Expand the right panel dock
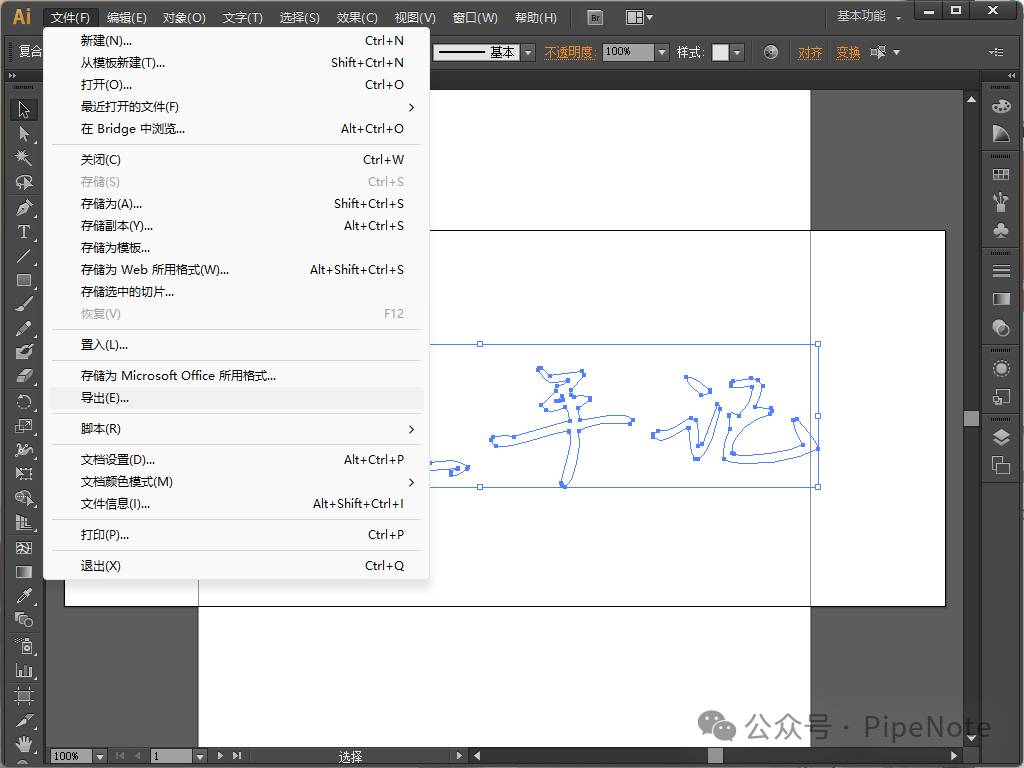This screenshot has height=768, width=1024. (x=1012, y=76)
